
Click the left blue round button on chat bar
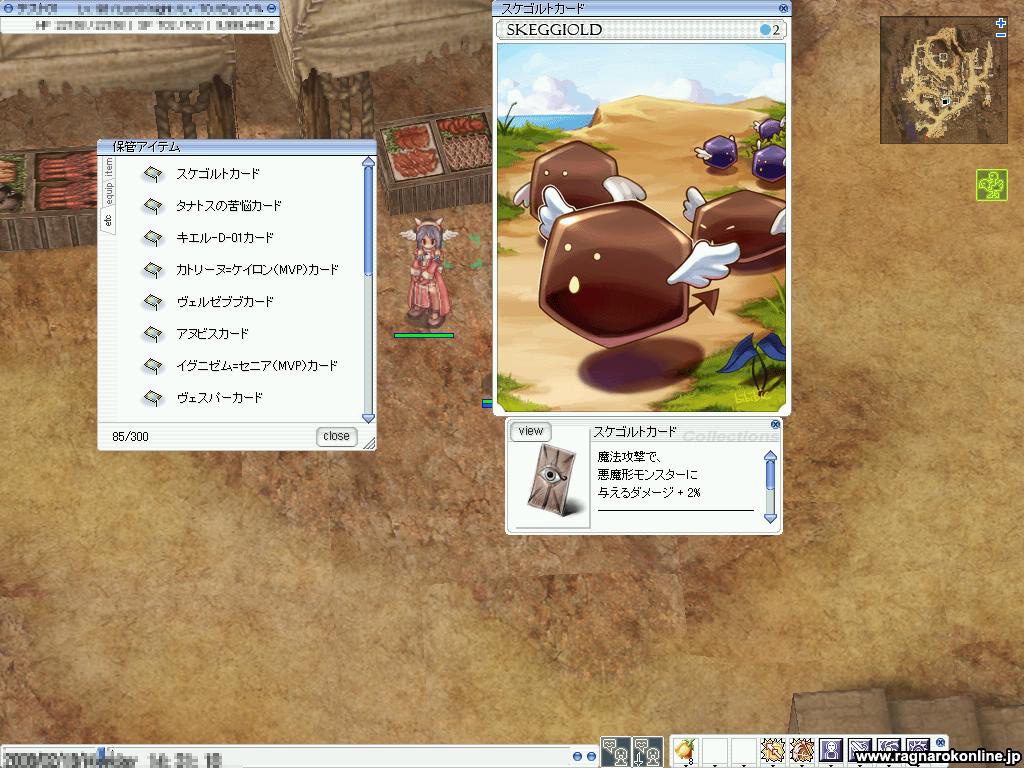[x=577, y=756]
